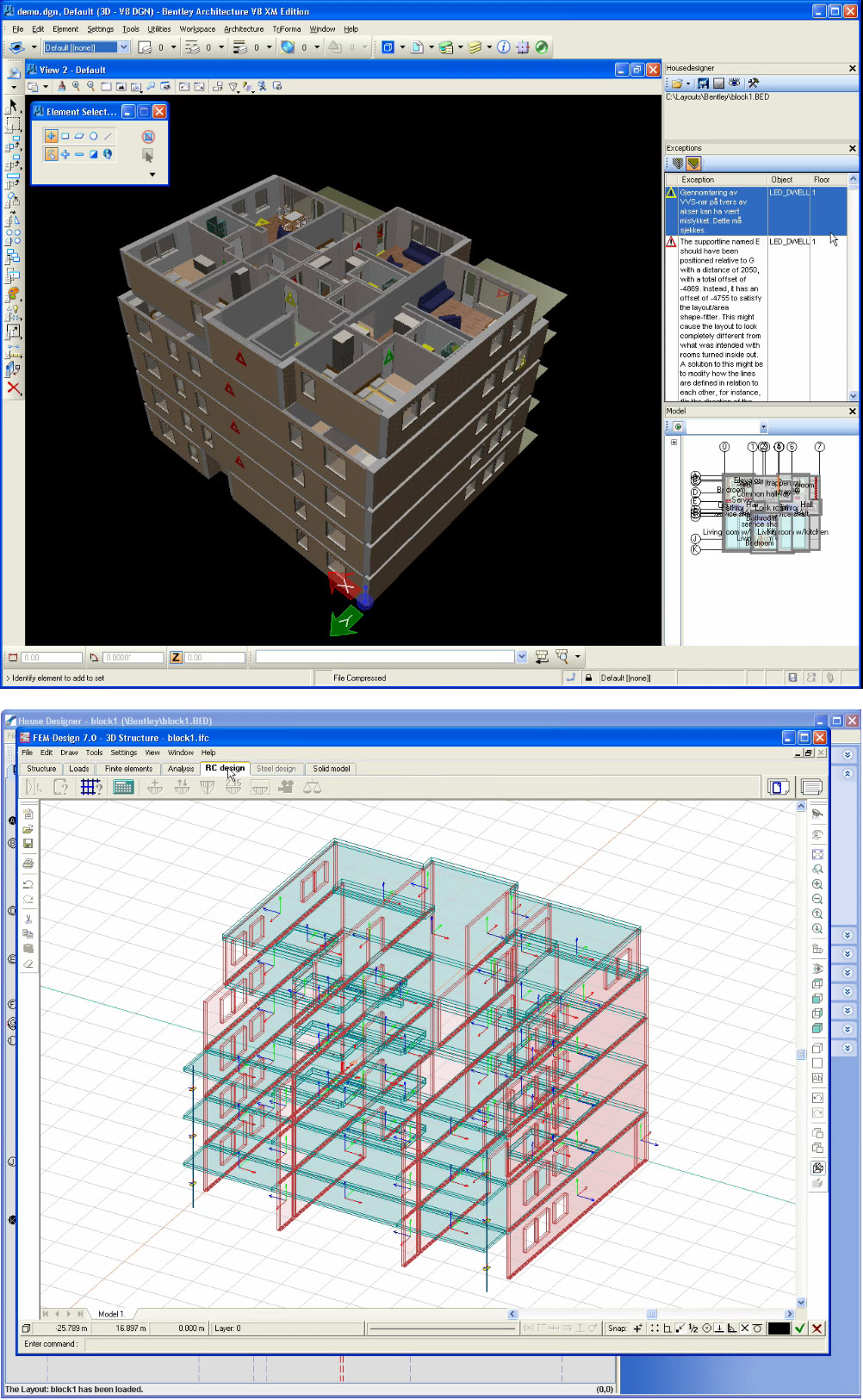Image resolution: width=863 pixels, height=1400 pixels.
Task: Expand the Element Selection tool settings arrow
Action: click(152, 175)
